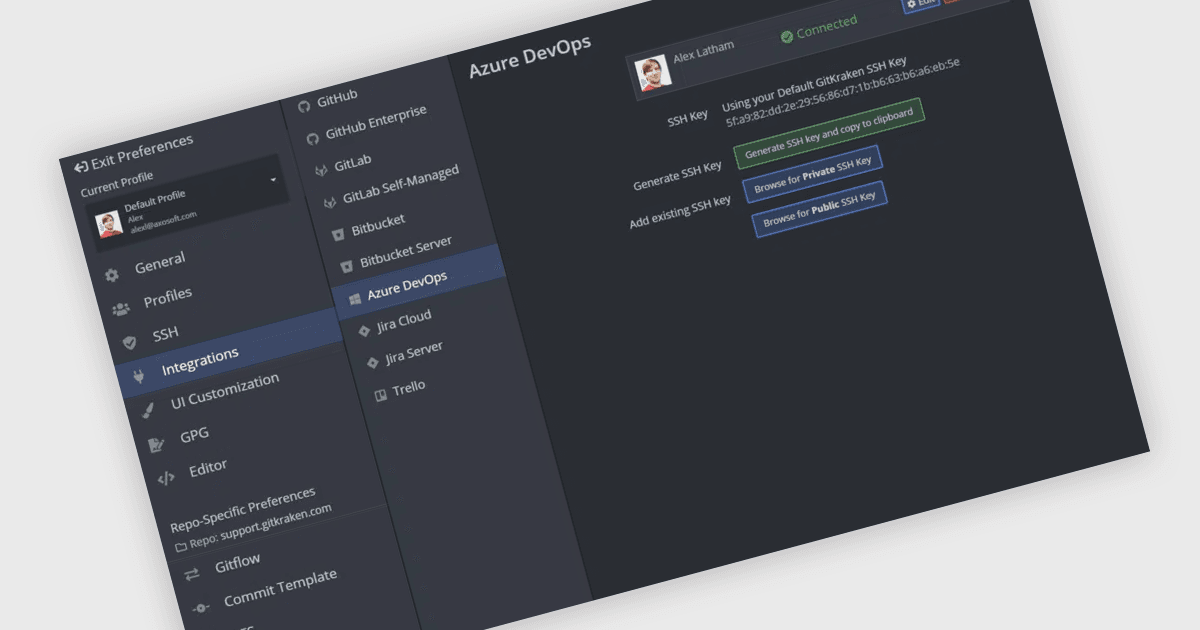The height and width of the screenshot is (630, 1200).
Task: Click the Azure DevOps page heading
Action: pyautogui.click(x=530, y=57)
